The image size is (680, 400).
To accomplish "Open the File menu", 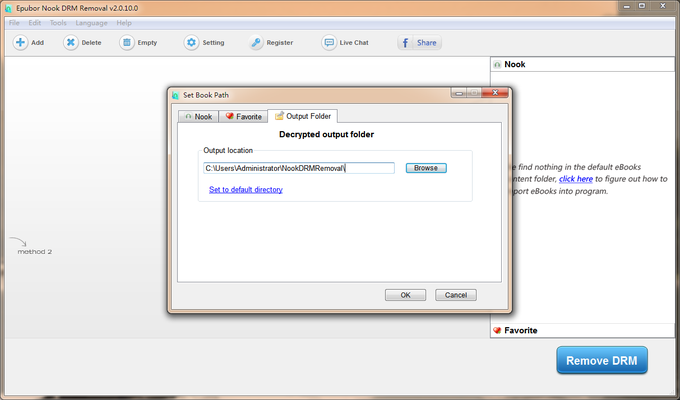I will tap(14, 23).
